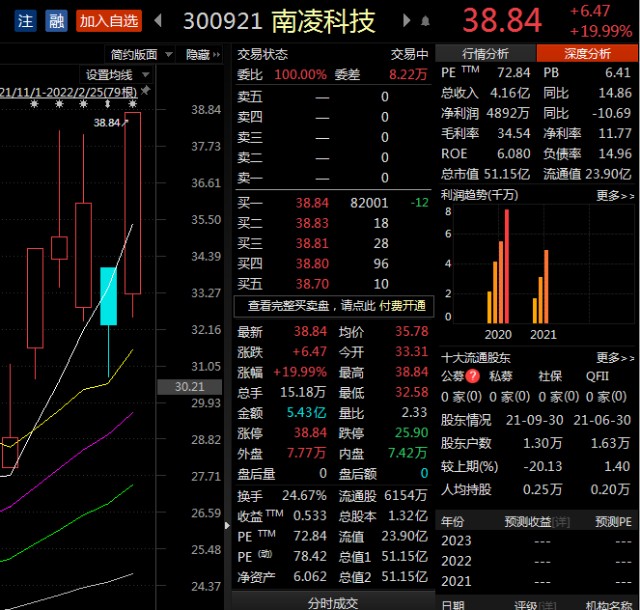
Task: Select the 社保 shareholder tab
Action: click(550, 376)
